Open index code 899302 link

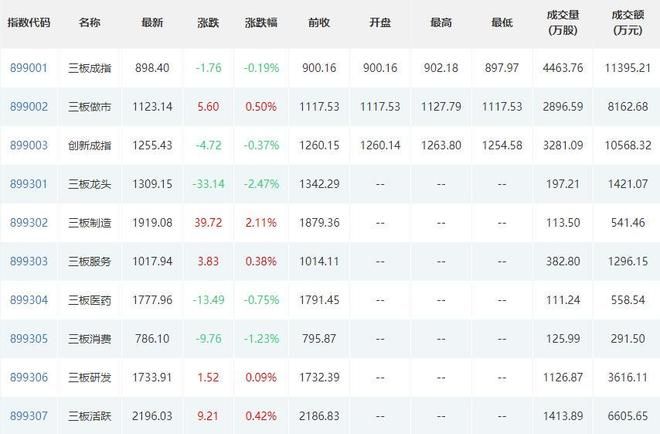(x=29, y=223)
